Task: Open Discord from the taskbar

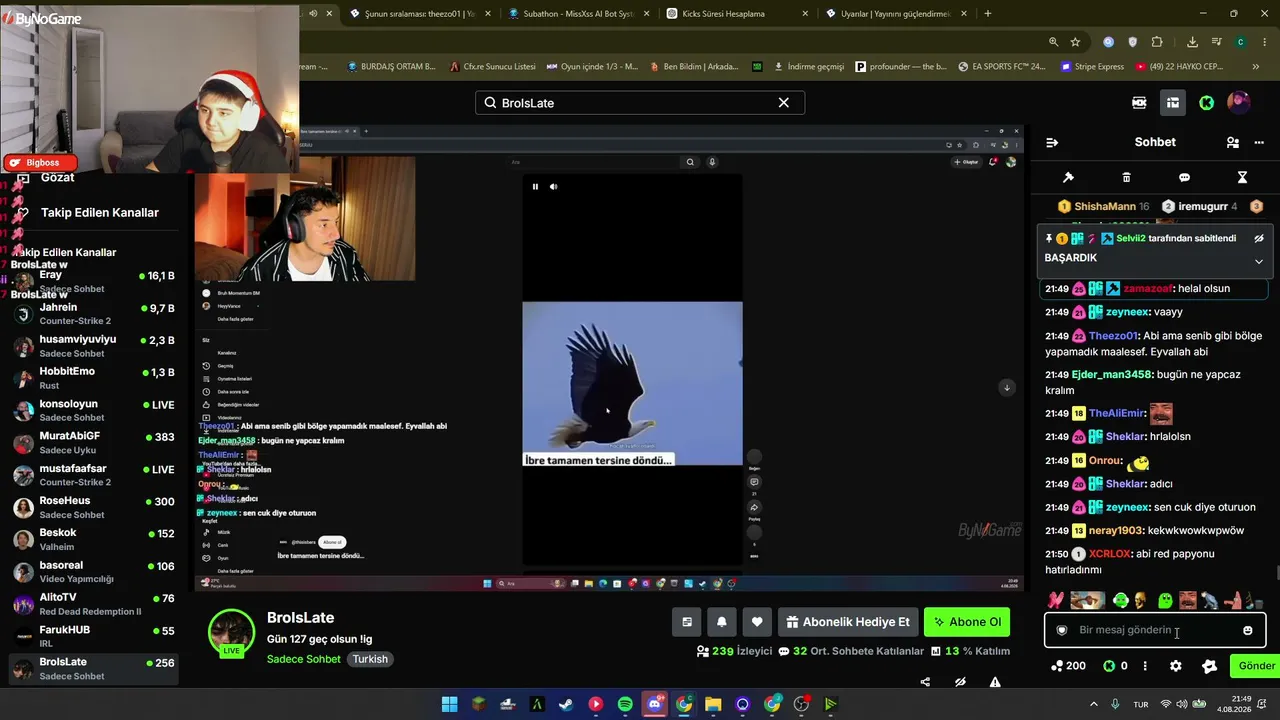Action: click(x=655, y=704)
